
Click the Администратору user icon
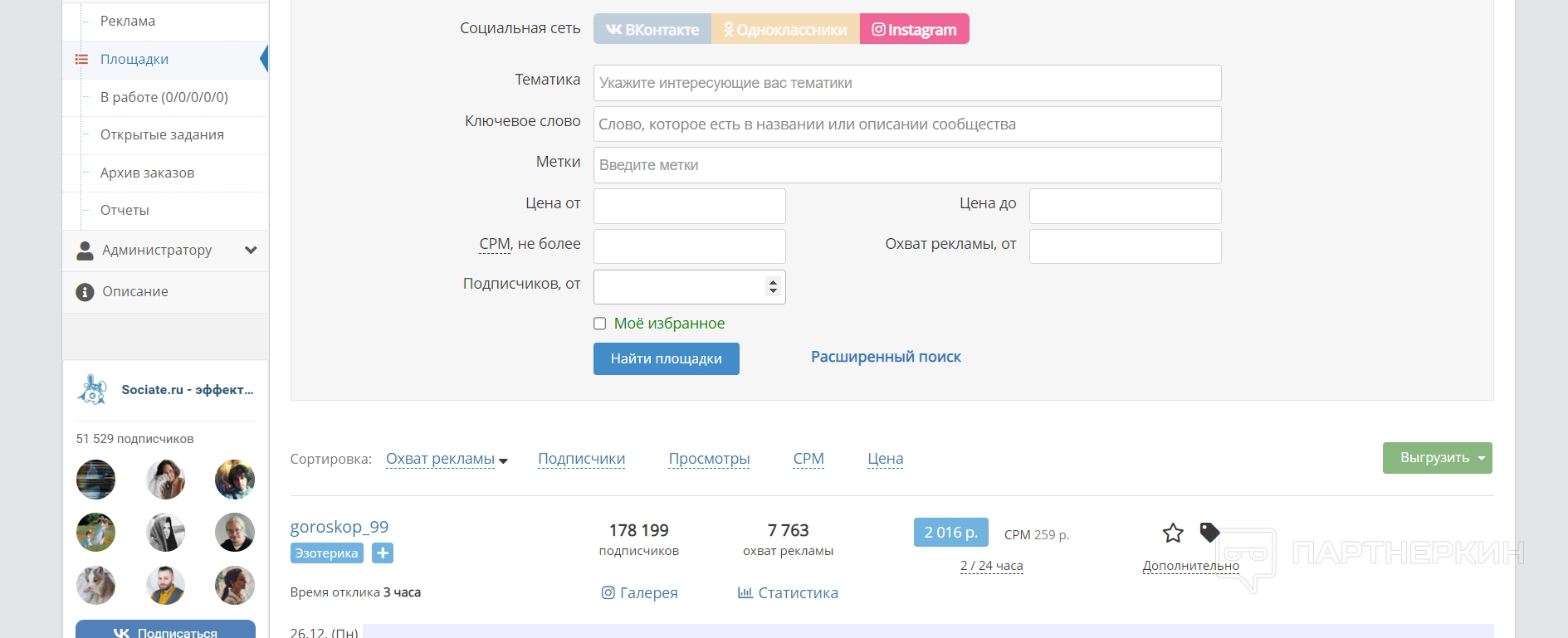pyautogui.click(x=85, y=251)
